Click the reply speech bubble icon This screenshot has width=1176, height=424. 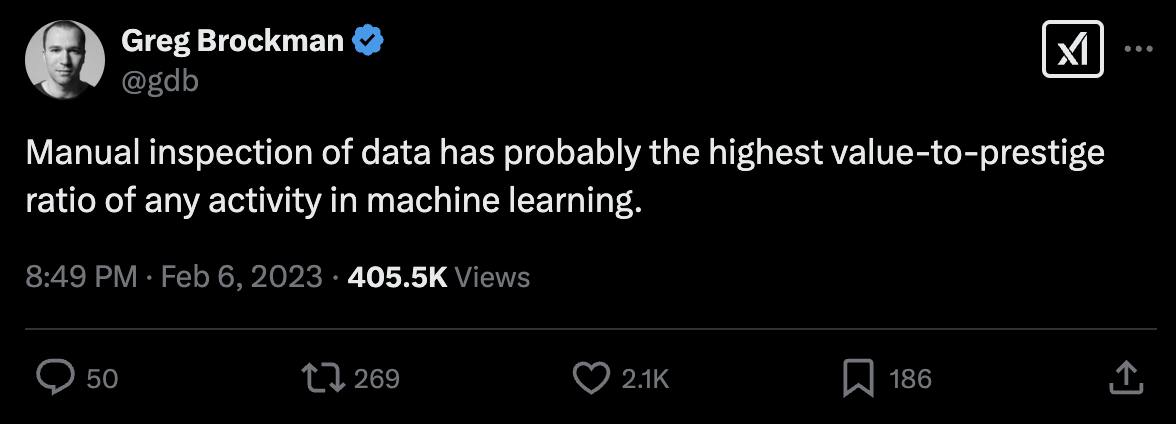coord(56,378)
